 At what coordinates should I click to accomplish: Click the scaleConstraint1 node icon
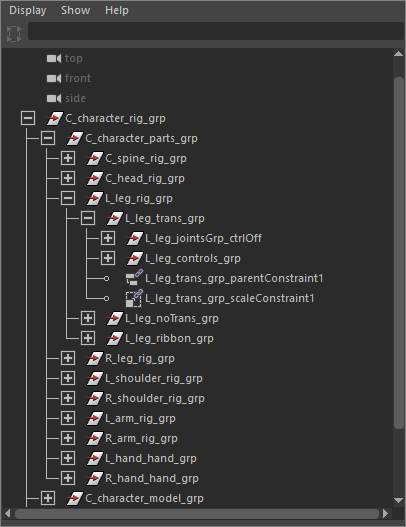click(134, 298)
